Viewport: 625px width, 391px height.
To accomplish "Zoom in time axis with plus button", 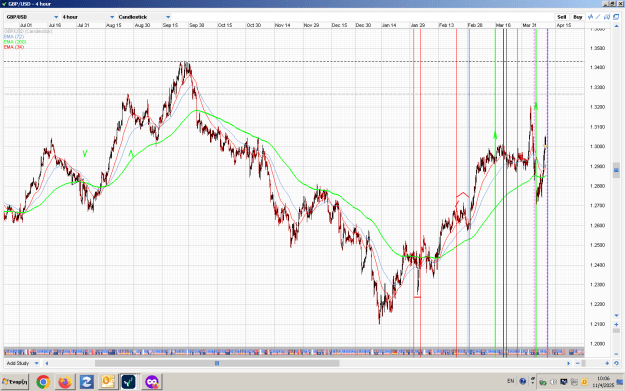I will pos(607,363).
